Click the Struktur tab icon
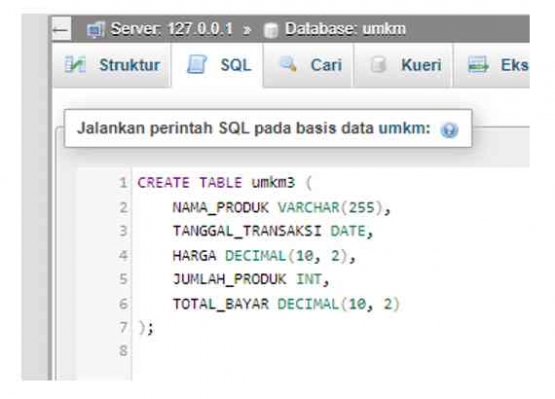 click(x=75, y=65)
